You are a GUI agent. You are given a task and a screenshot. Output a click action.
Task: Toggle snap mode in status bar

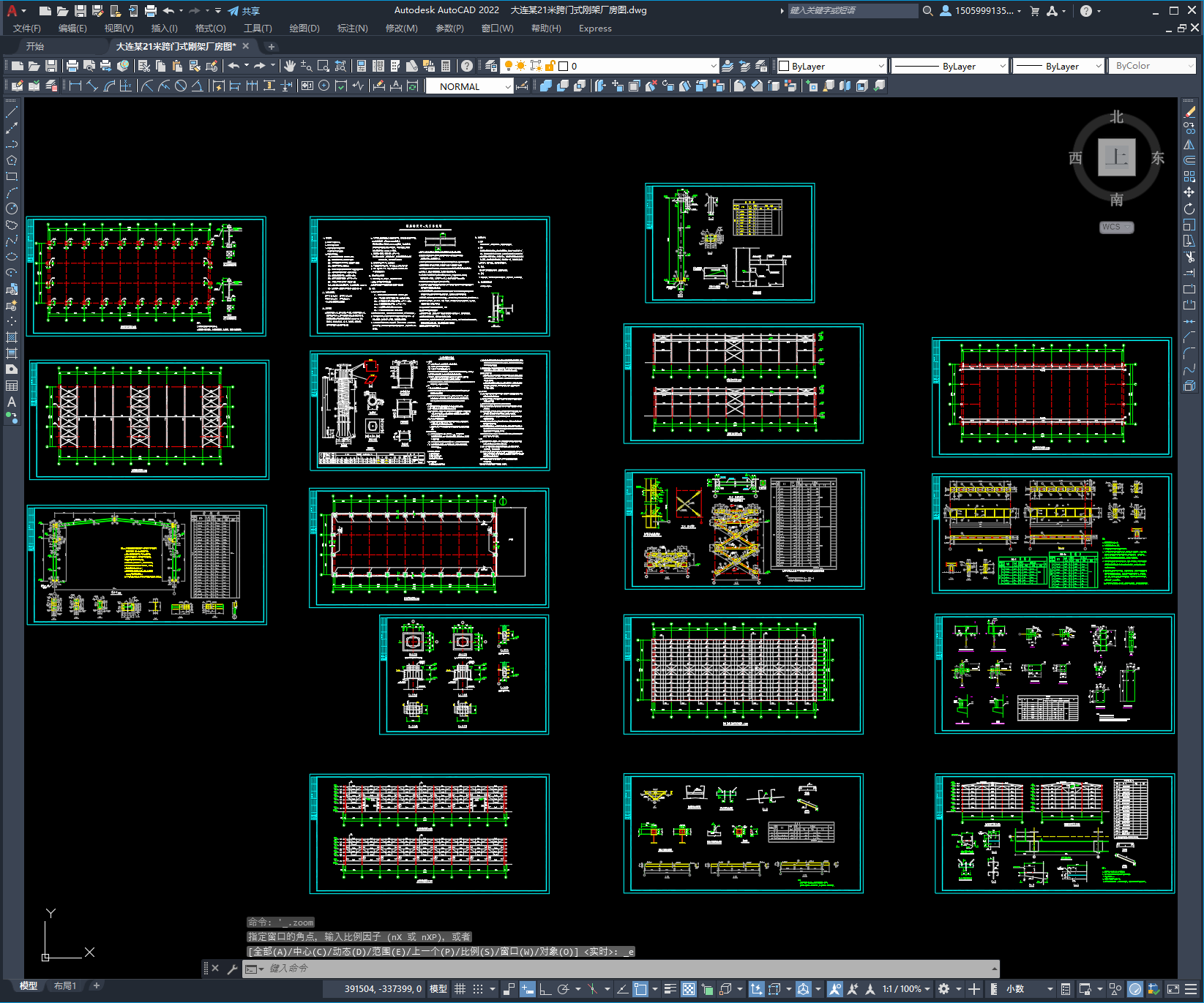pos(478,989)
